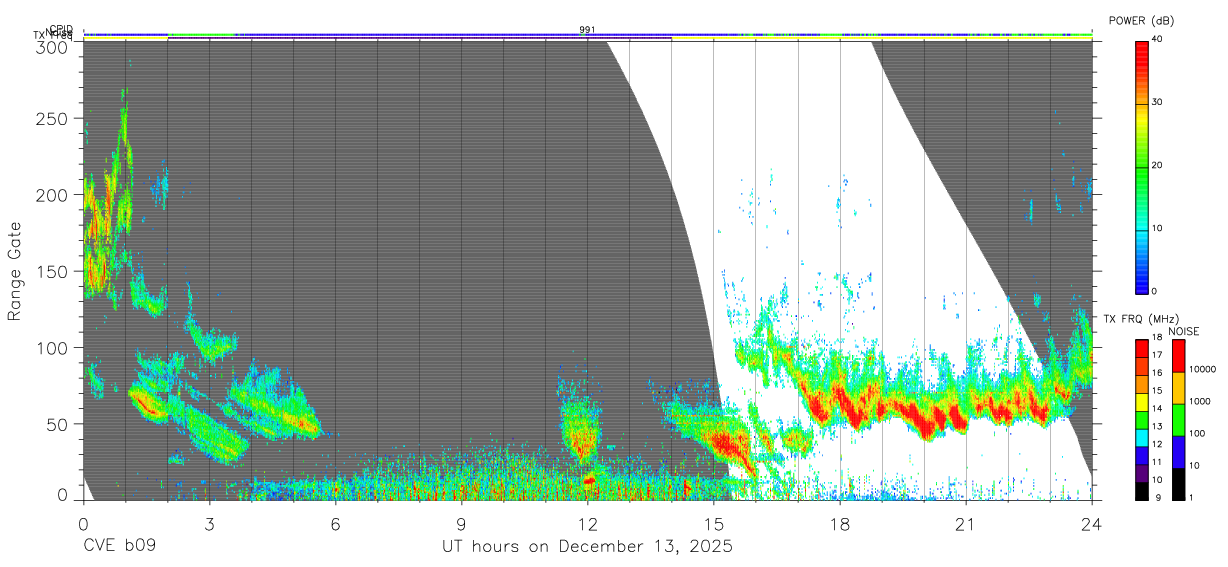Click the cyan swatch in TX FRQ legend
The height and width of the screenshot is (567, 1228).
[x=1141, y=436]
